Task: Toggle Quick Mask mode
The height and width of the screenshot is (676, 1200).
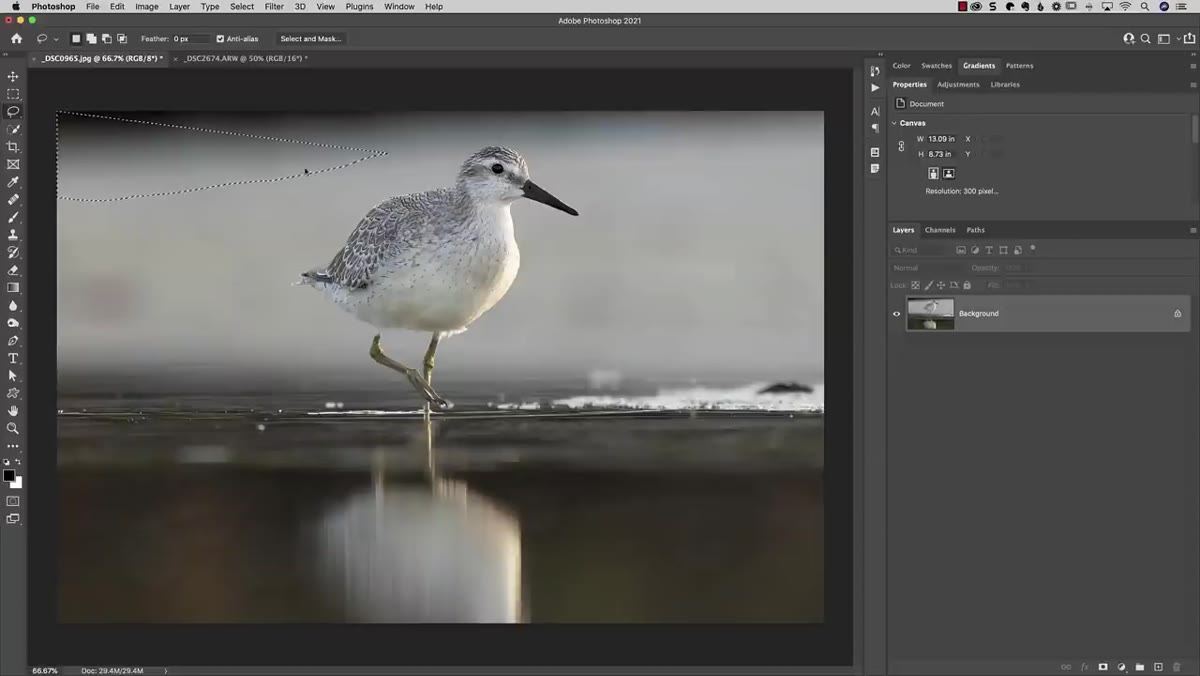Action: coord(13,501)
